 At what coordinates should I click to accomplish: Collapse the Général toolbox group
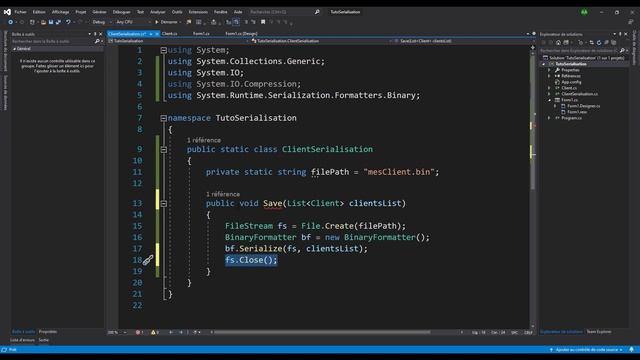(14, 49)
